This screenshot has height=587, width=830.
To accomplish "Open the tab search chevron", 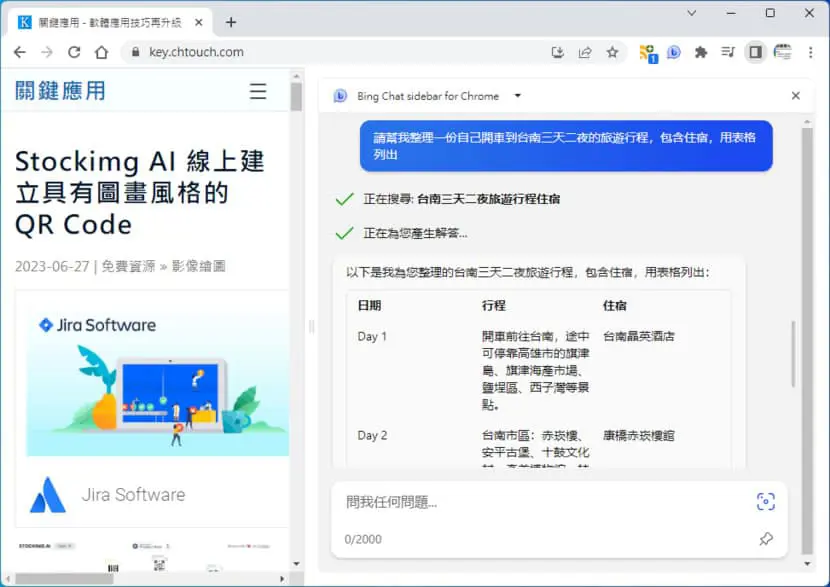I will tap(691, 13).
